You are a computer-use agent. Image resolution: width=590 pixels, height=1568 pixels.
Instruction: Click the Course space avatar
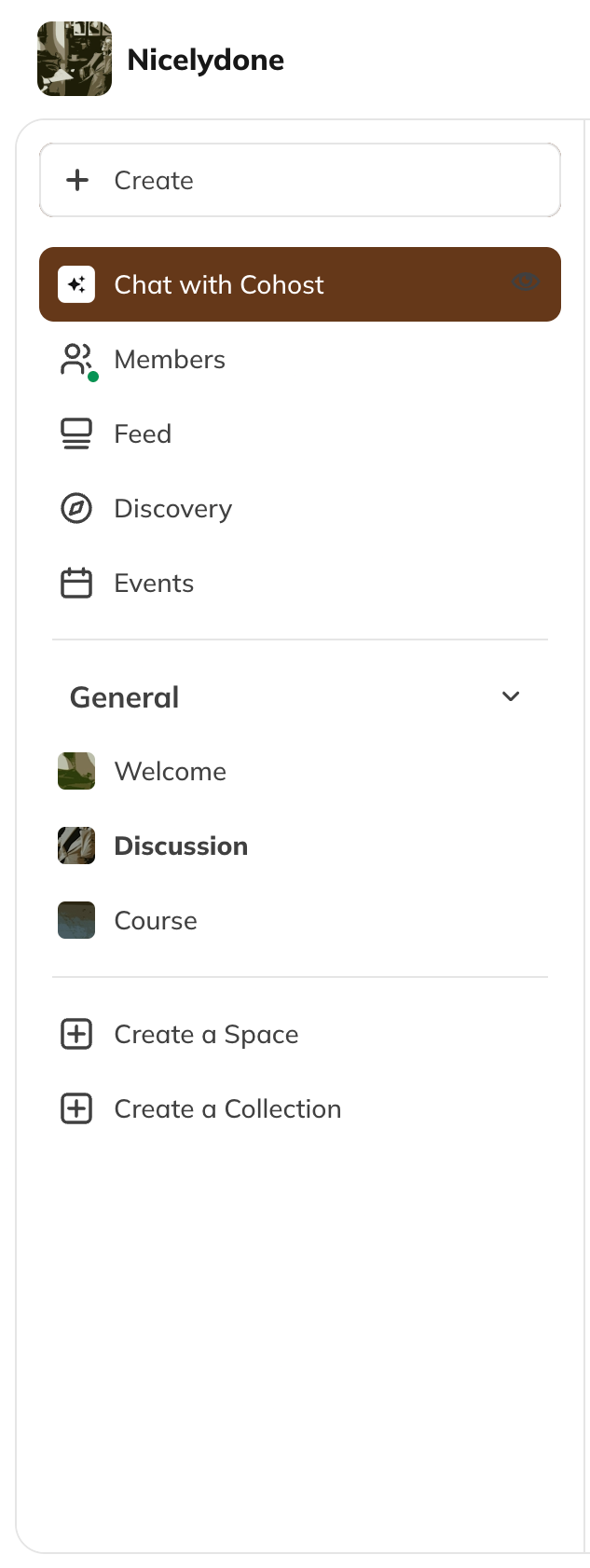click(x=75, y=920)
